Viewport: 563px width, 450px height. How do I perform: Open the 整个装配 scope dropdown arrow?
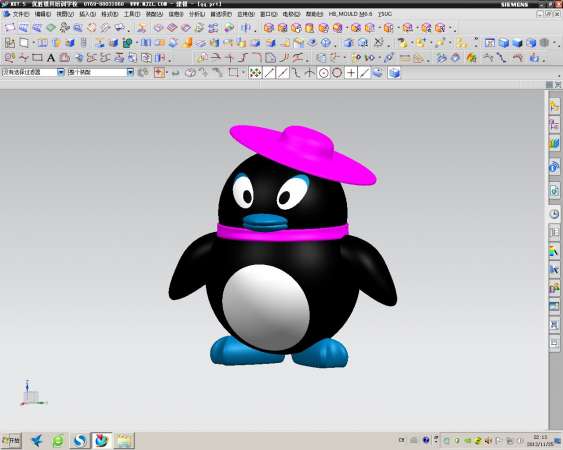[130, 73]
